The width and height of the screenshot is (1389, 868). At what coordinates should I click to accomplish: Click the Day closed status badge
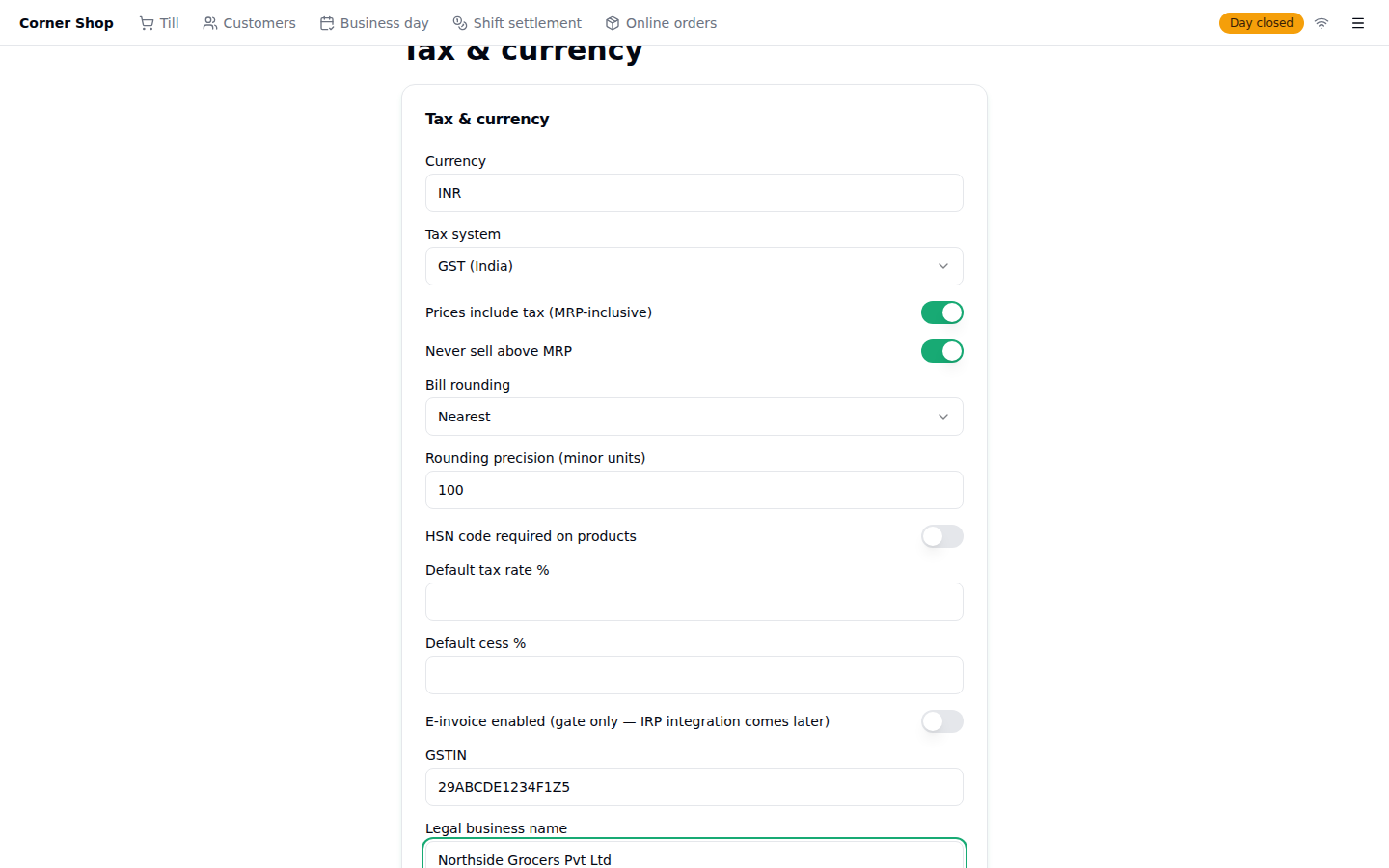pos(1261,23)
